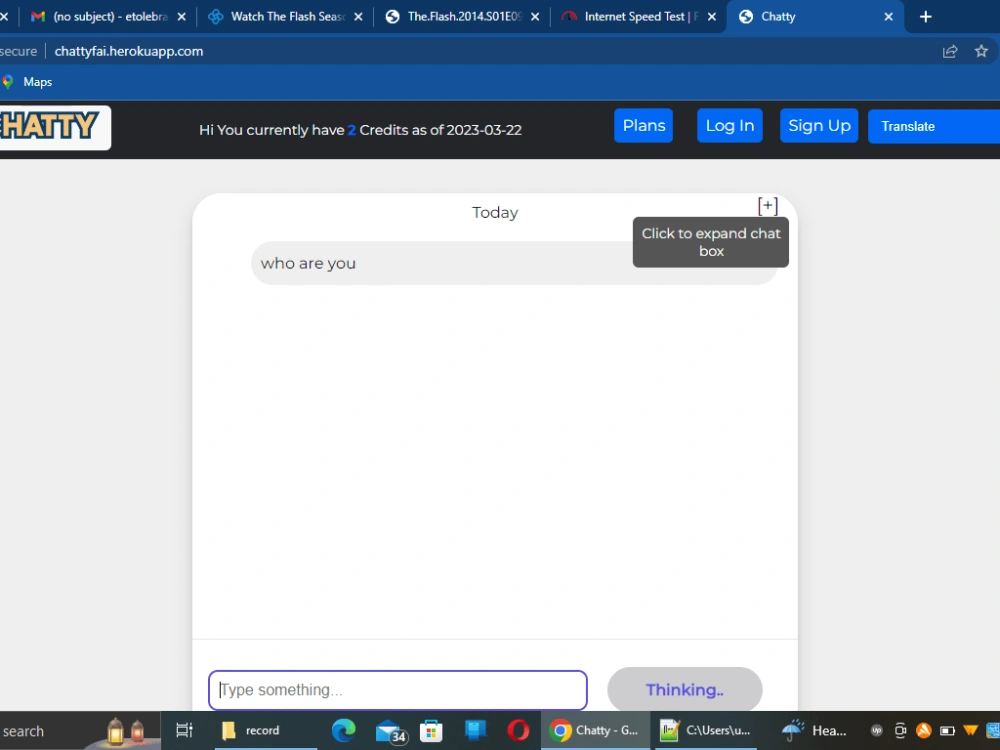
Task: Click the address bar URL
Action: pos(129,51)
